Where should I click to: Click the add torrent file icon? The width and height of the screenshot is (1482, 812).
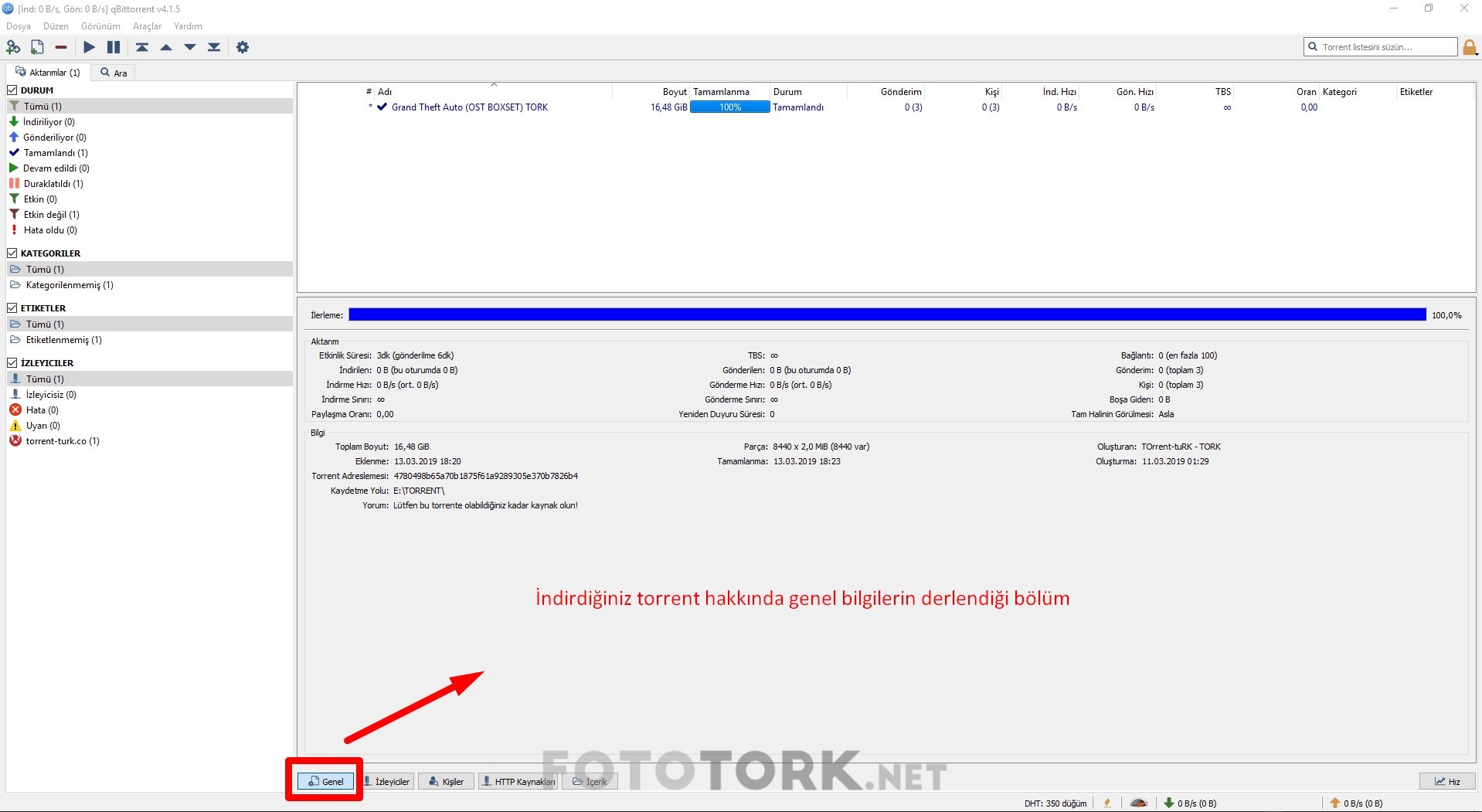click(x=37, y=47)
